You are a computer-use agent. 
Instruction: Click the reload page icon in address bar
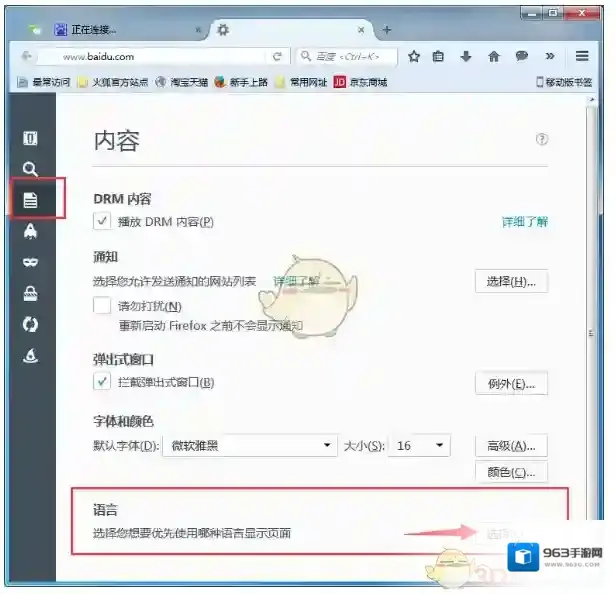pos(277,57)
